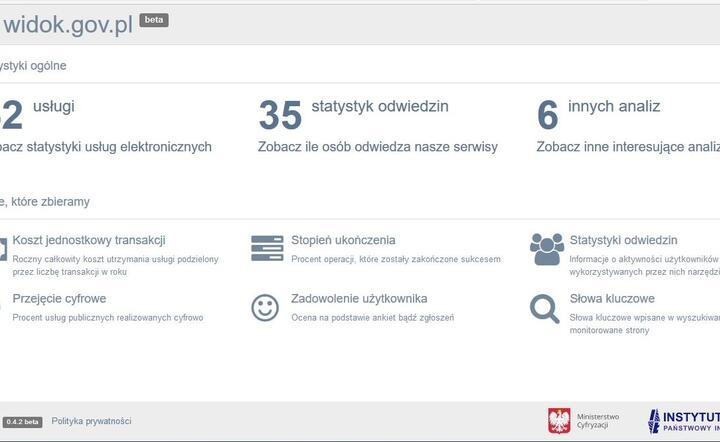The image size is (720, 442).
Task: Click the beta badge beside the site title
Action: coord(154,20)
